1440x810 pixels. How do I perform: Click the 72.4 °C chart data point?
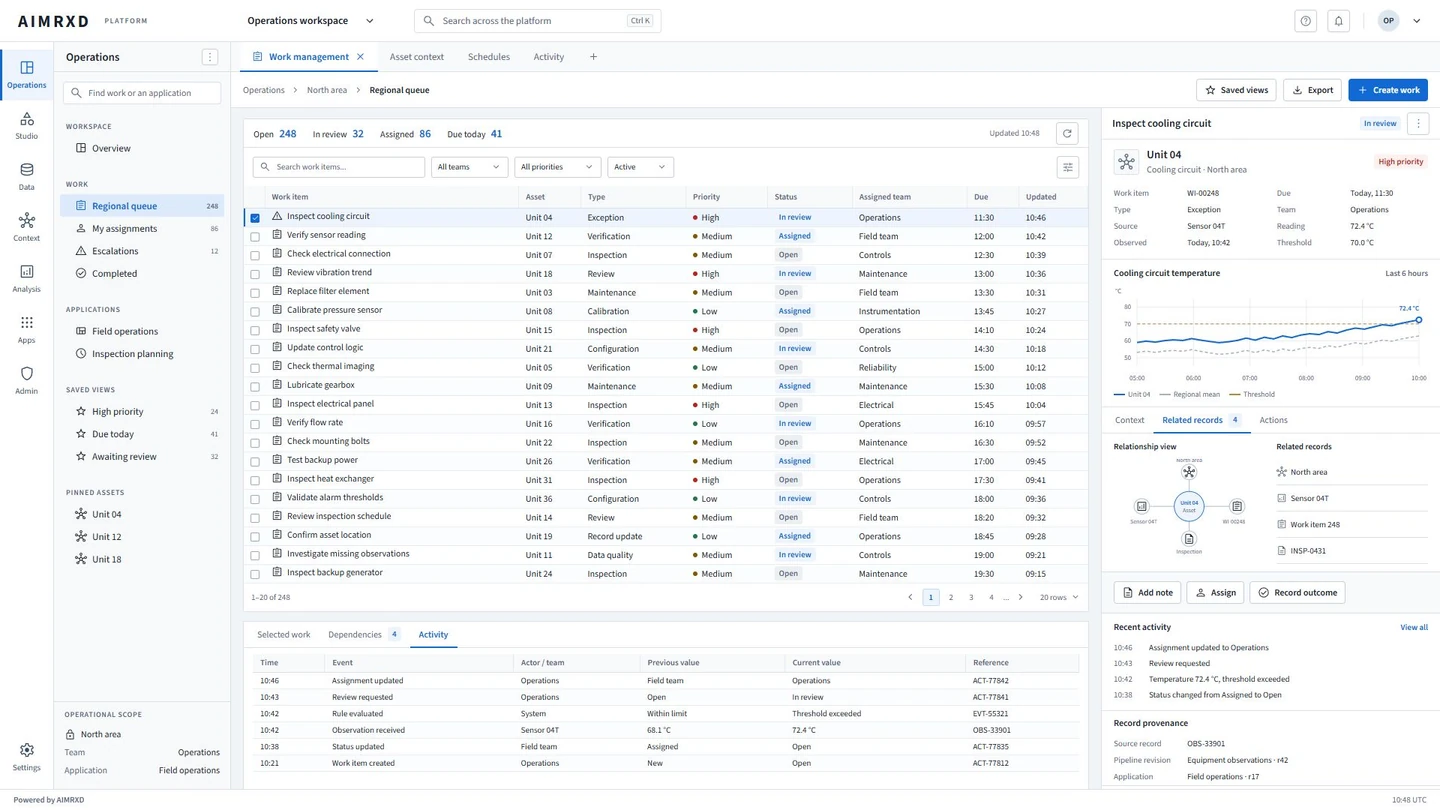click(x=1418, y=320)
